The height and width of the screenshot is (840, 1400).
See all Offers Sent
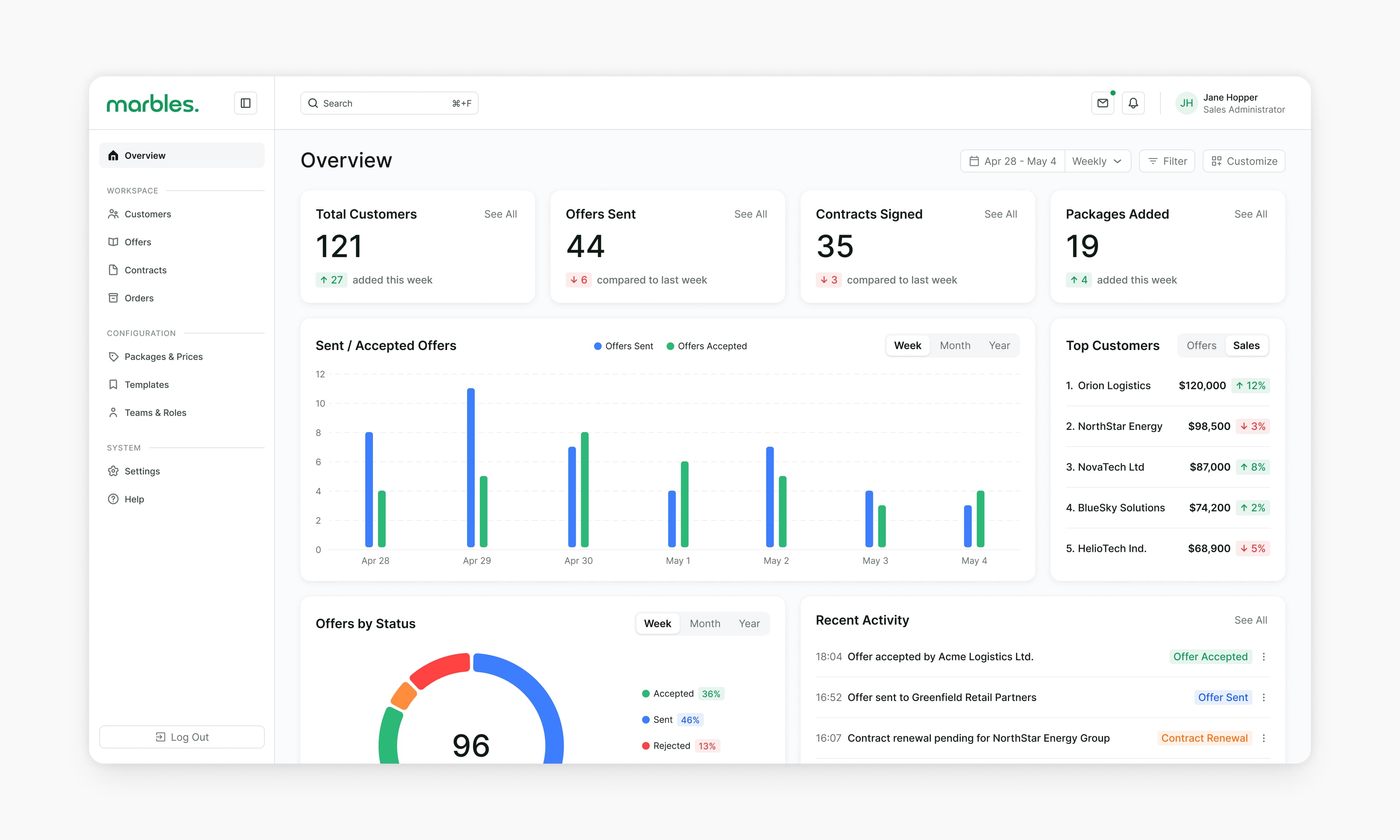pos(750,214)
